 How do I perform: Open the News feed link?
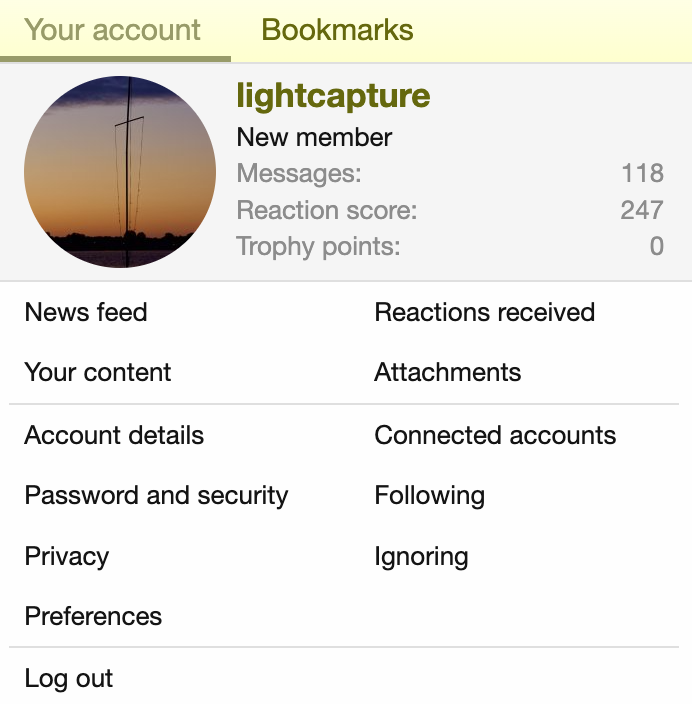point(86,312)
